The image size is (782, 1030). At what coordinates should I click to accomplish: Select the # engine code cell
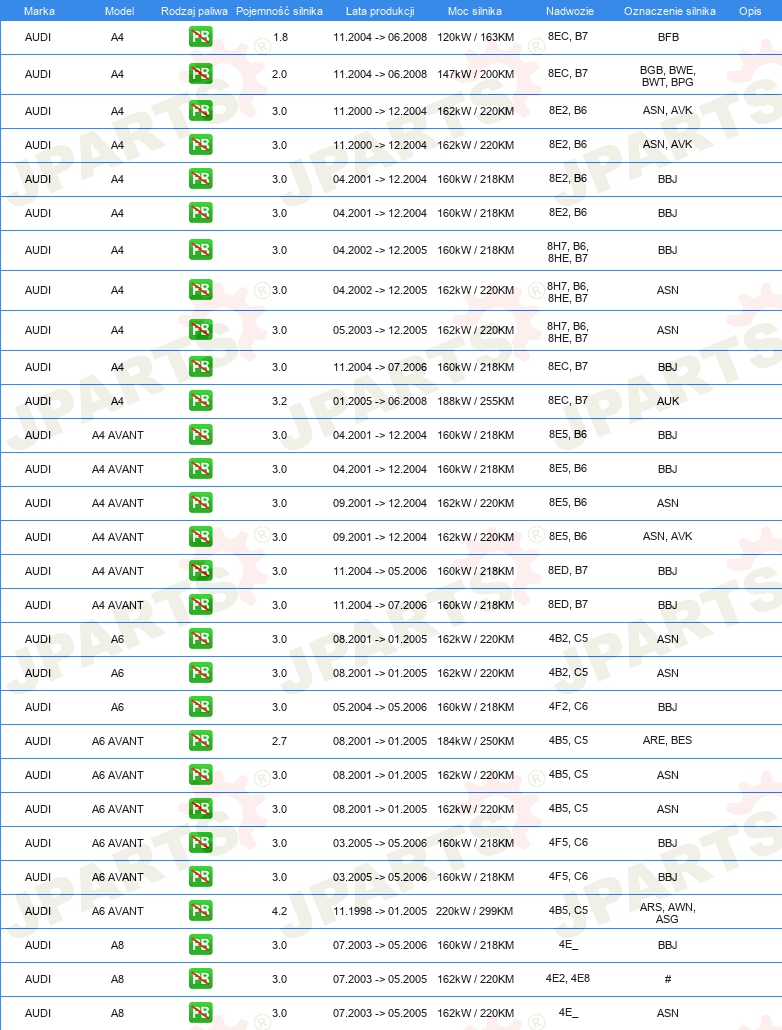tap(668, 979)
